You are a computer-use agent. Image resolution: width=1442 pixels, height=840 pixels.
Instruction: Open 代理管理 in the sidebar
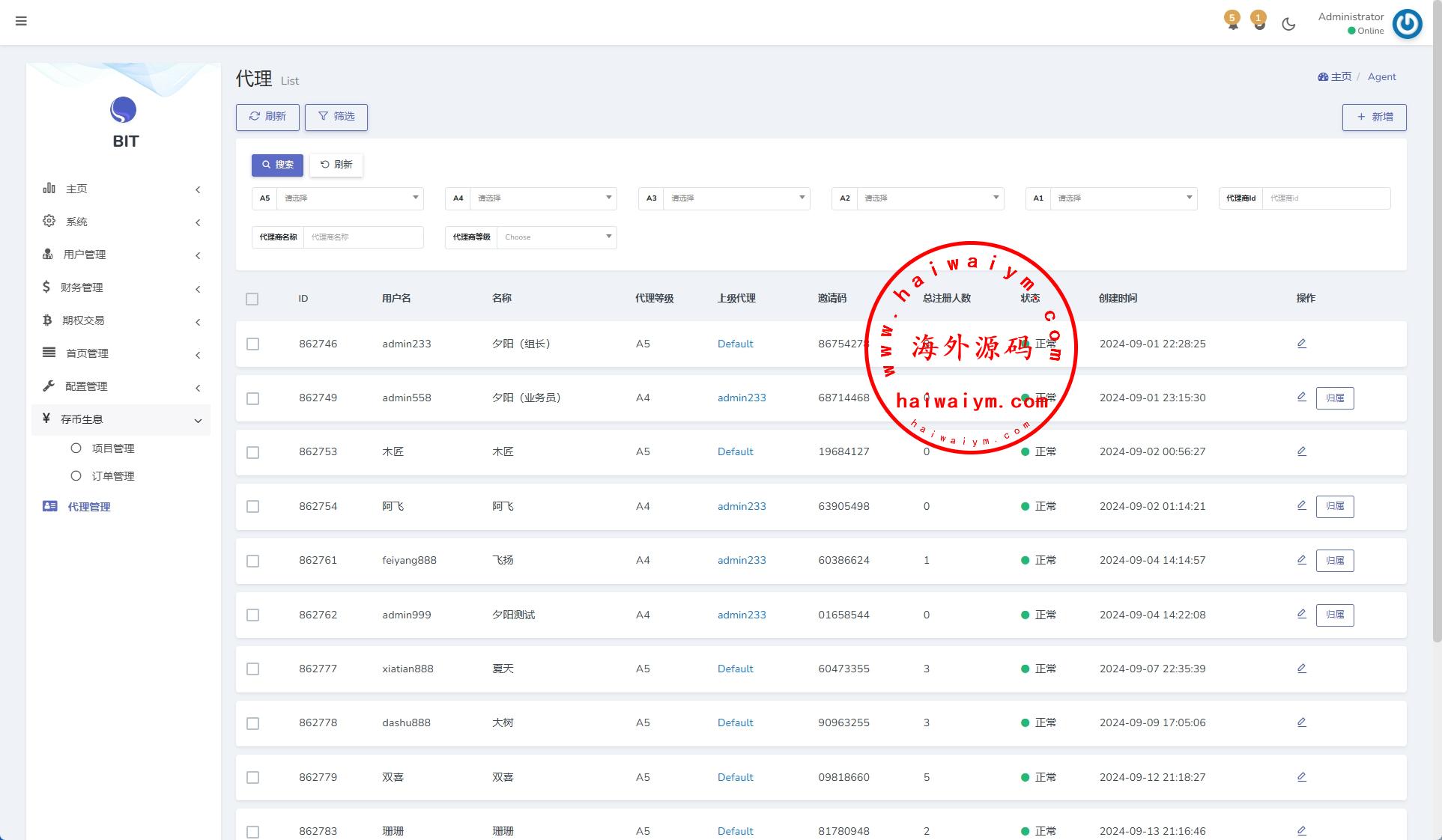[88, 507]
